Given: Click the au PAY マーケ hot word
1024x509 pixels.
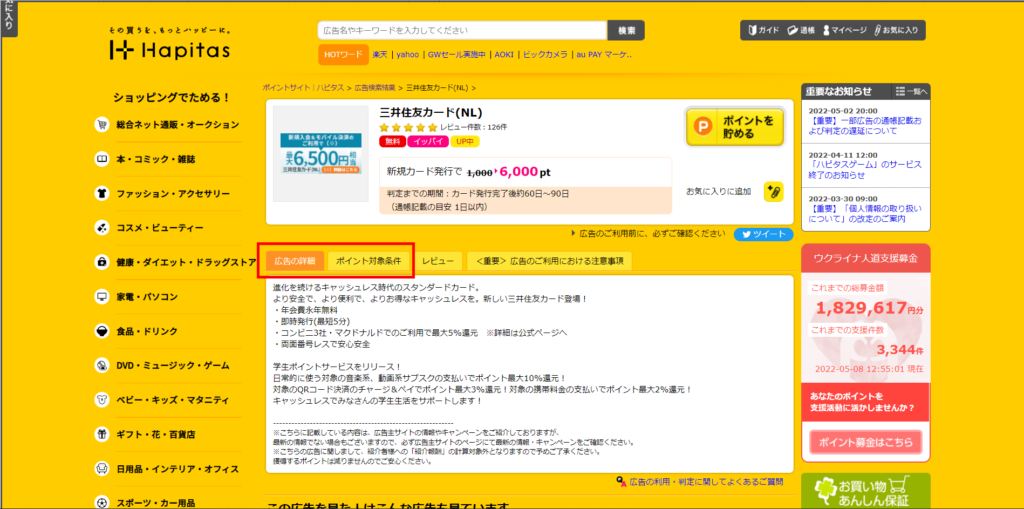Looking at the screenshot, I should tap(604, 55).
